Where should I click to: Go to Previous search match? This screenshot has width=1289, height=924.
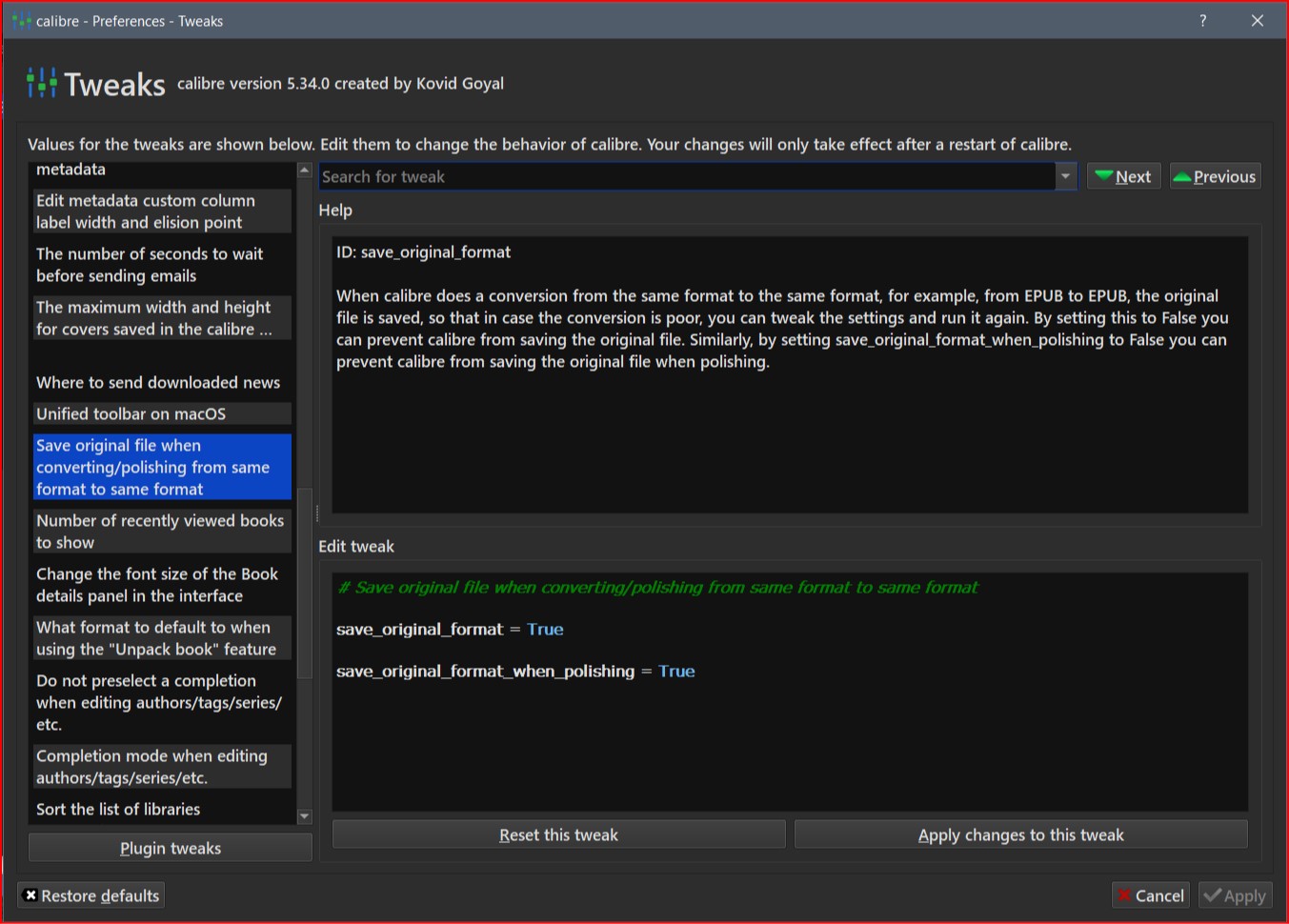point(1215,176)
